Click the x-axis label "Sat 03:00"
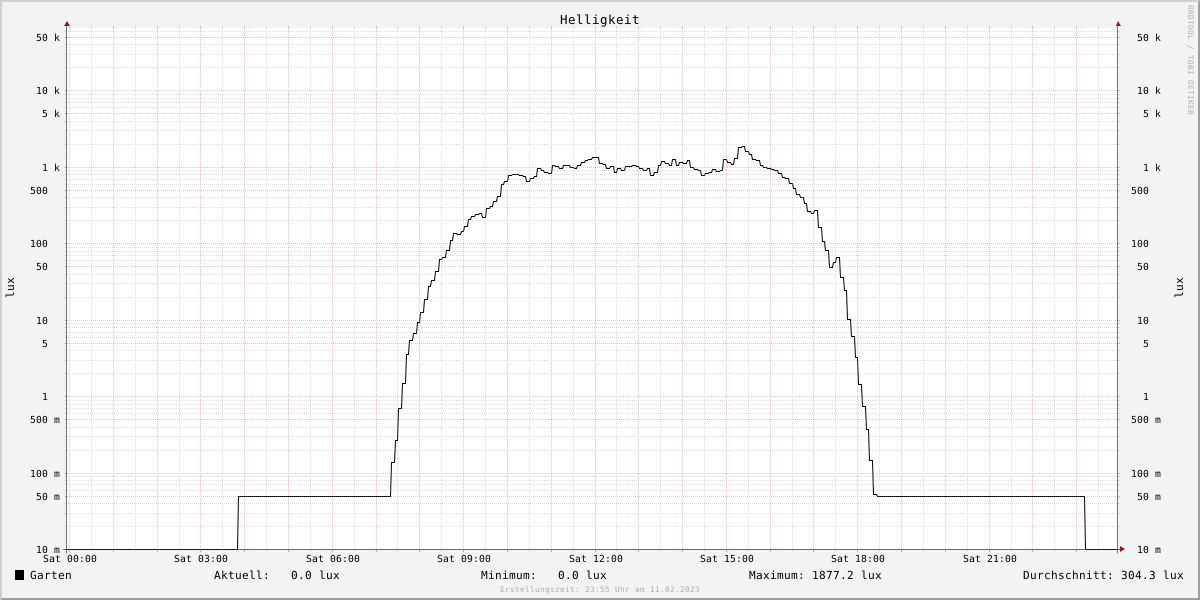Image resolution: width=1200 pixels, height=600 pixels. pyautogui.click(x=201, y=559)
